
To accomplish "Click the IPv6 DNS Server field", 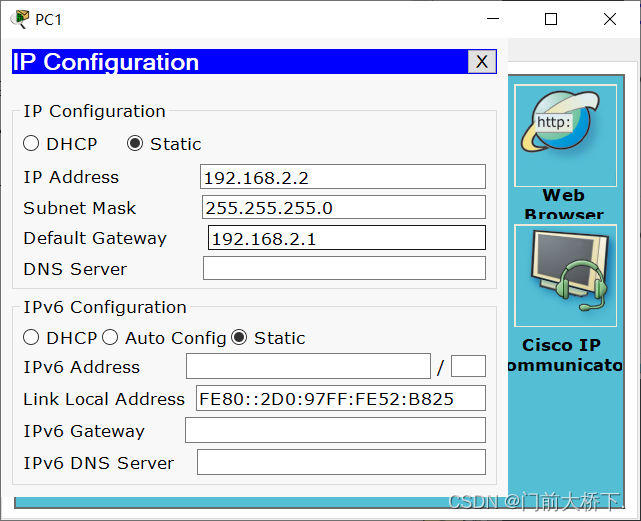I will (341, 462).
